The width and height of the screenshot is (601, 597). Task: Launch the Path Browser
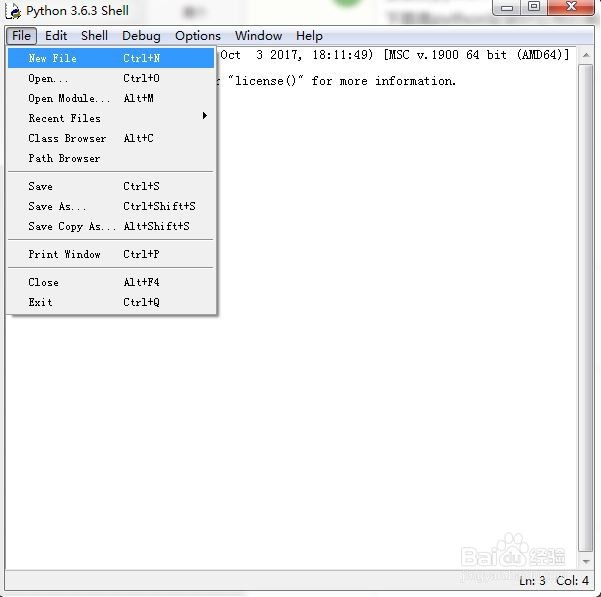coord(111,158)
